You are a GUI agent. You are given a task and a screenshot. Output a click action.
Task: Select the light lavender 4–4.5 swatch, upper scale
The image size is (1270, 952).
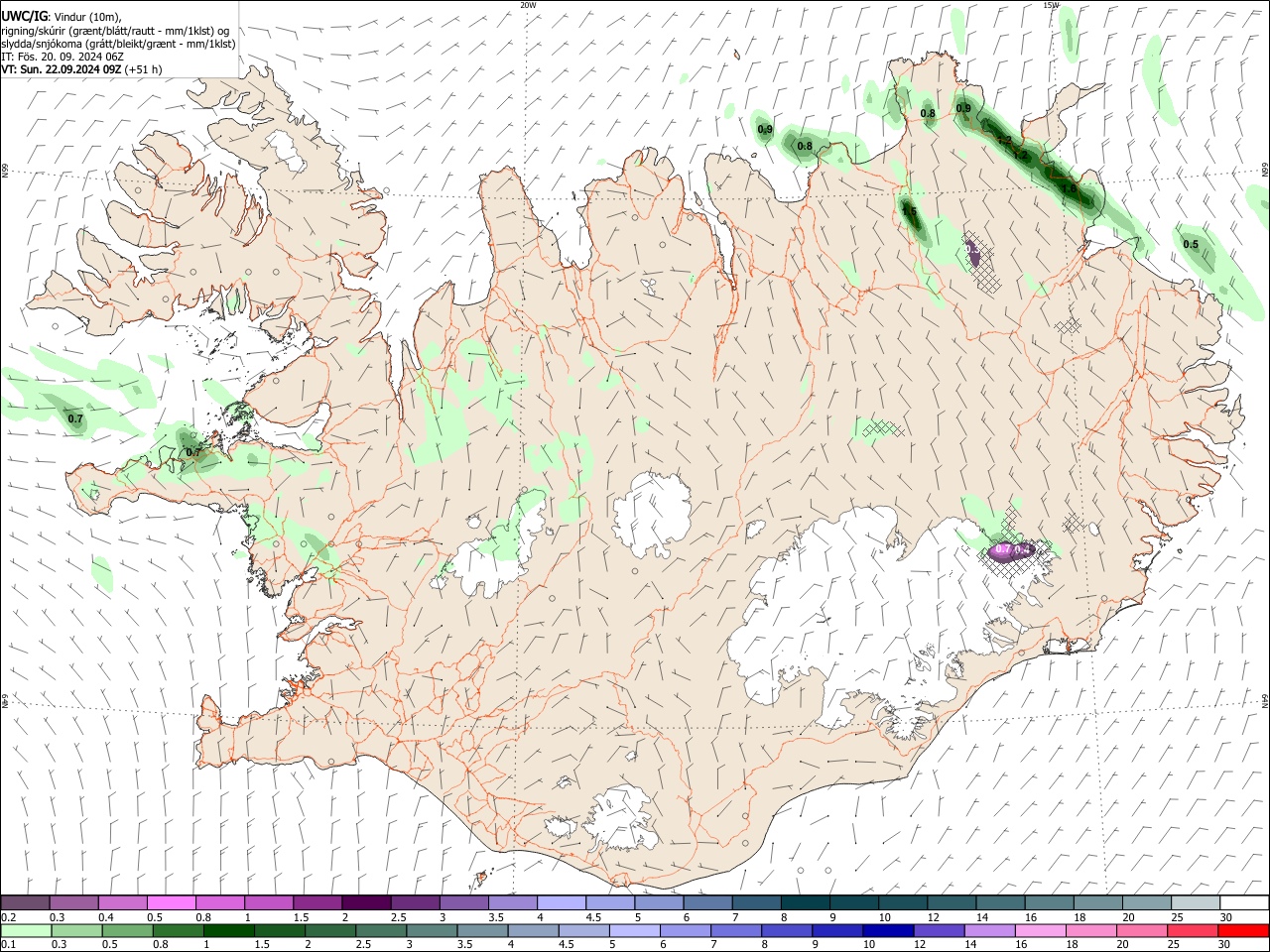click(562, 903)
